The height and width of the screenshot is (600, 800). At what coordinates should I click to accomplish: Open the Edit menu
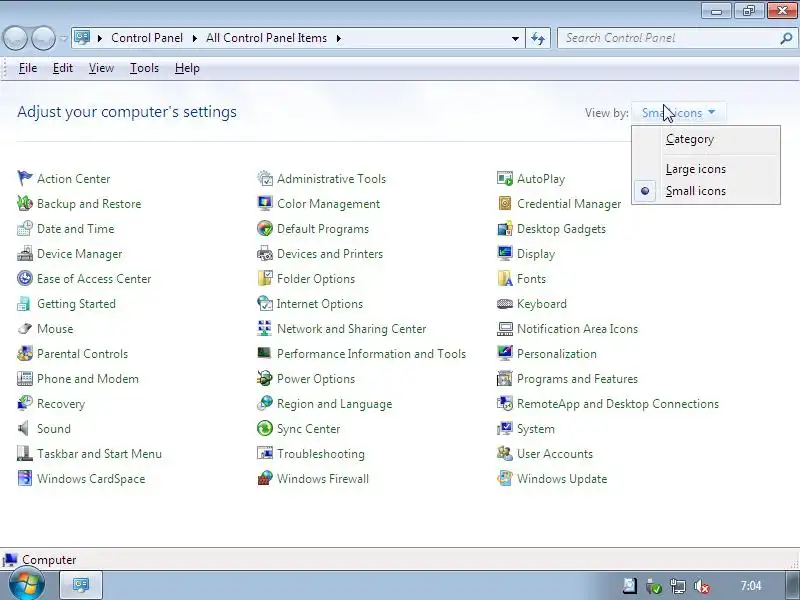(63, 68)
